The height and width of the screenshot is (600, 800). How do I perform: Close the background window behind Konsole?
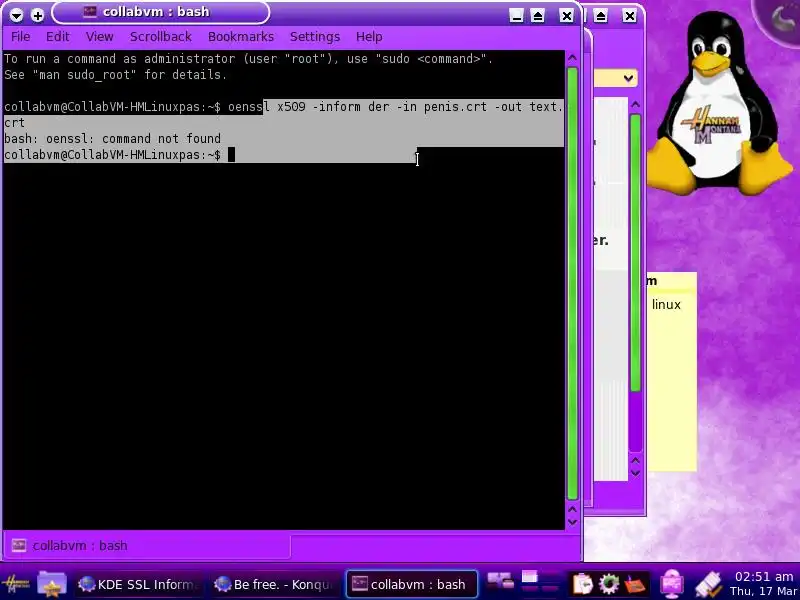pyautogui.click(x=630, y=16)
